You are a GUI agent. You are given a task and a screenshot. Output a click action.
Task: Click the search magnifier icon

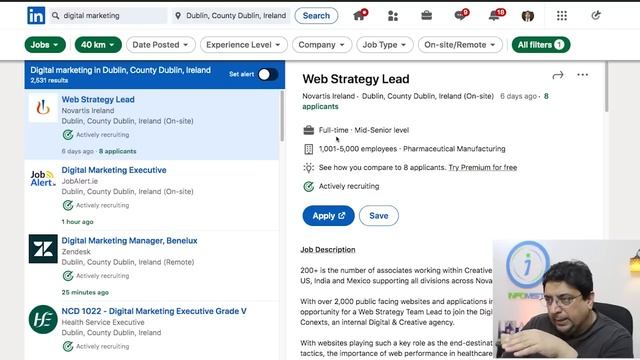click(56, 16)
